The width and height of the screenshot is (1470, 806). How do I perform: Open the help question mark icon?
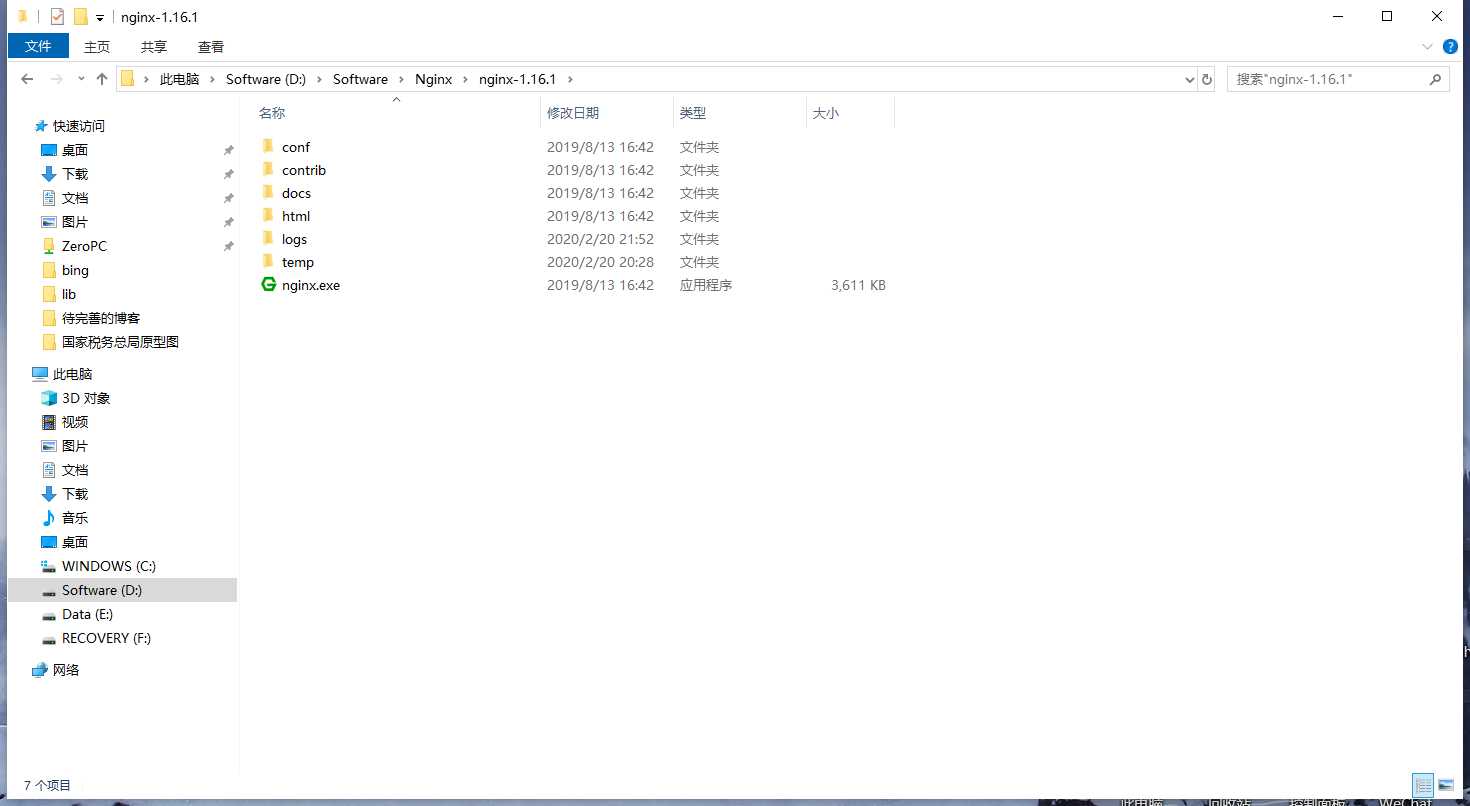click(x=1450, y=47)
